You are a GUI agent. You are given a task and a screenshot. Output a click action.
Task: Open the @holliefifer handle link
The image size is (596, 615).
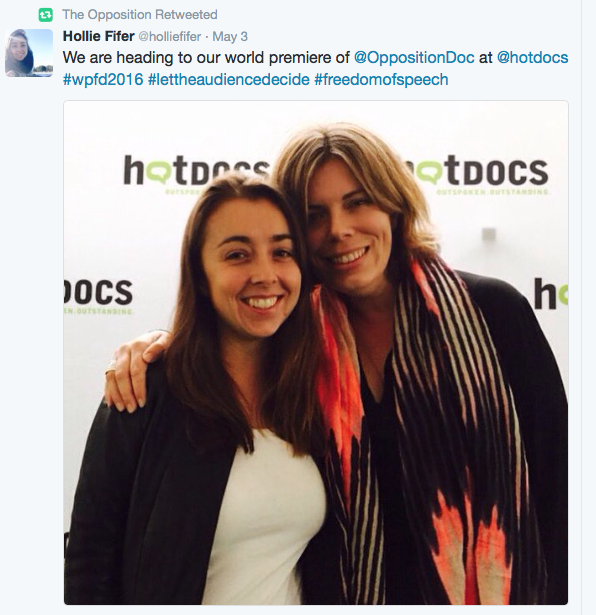pos(170,36)
